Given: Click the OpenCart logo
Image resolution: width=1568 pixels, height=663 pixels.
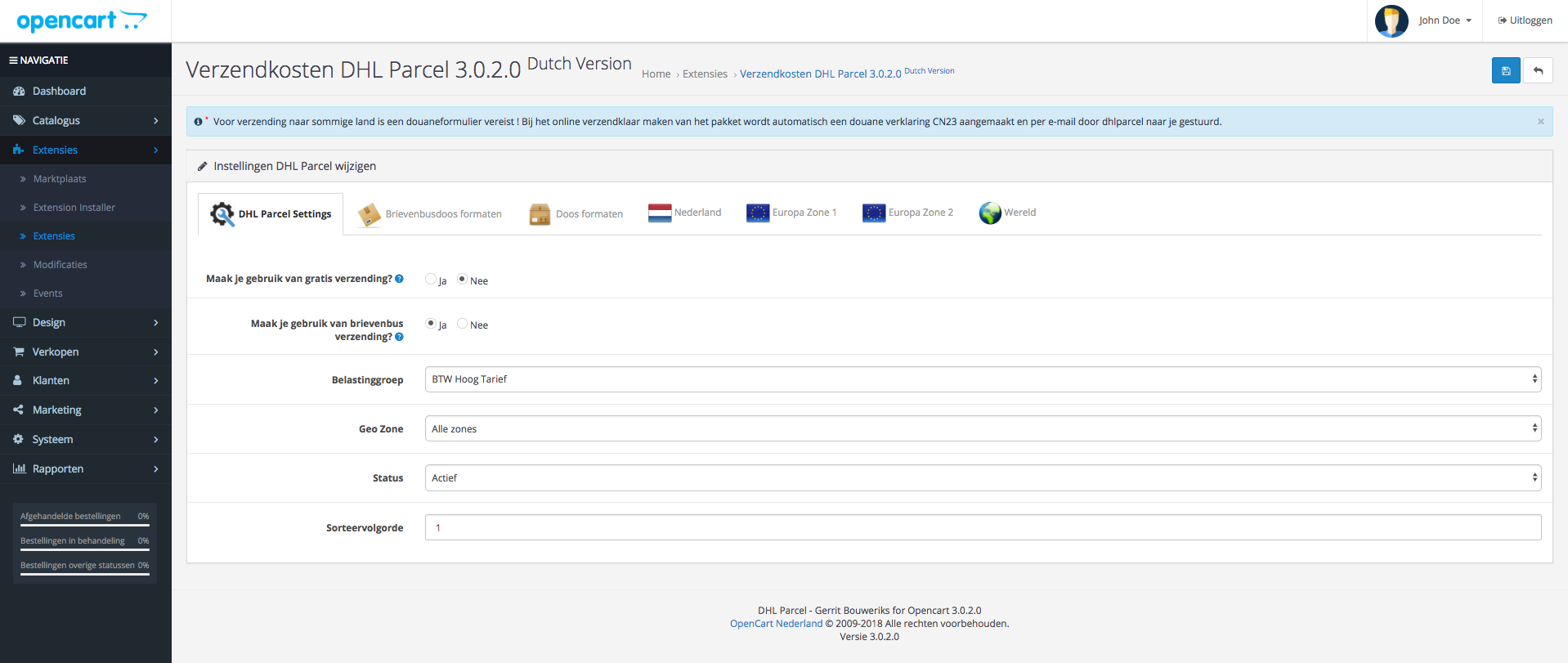Looking at the screenshot, I should (82, 21).
